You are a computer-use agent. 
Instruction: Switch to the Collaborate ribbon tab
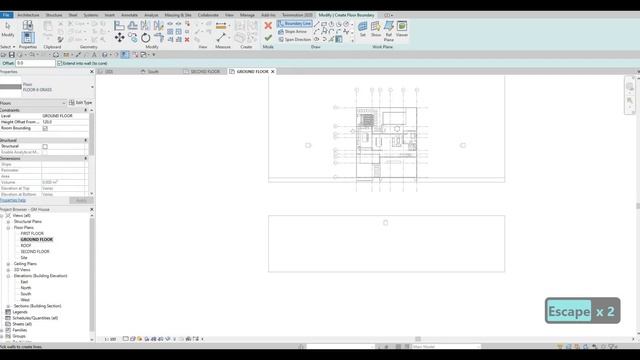click(208, 15)
